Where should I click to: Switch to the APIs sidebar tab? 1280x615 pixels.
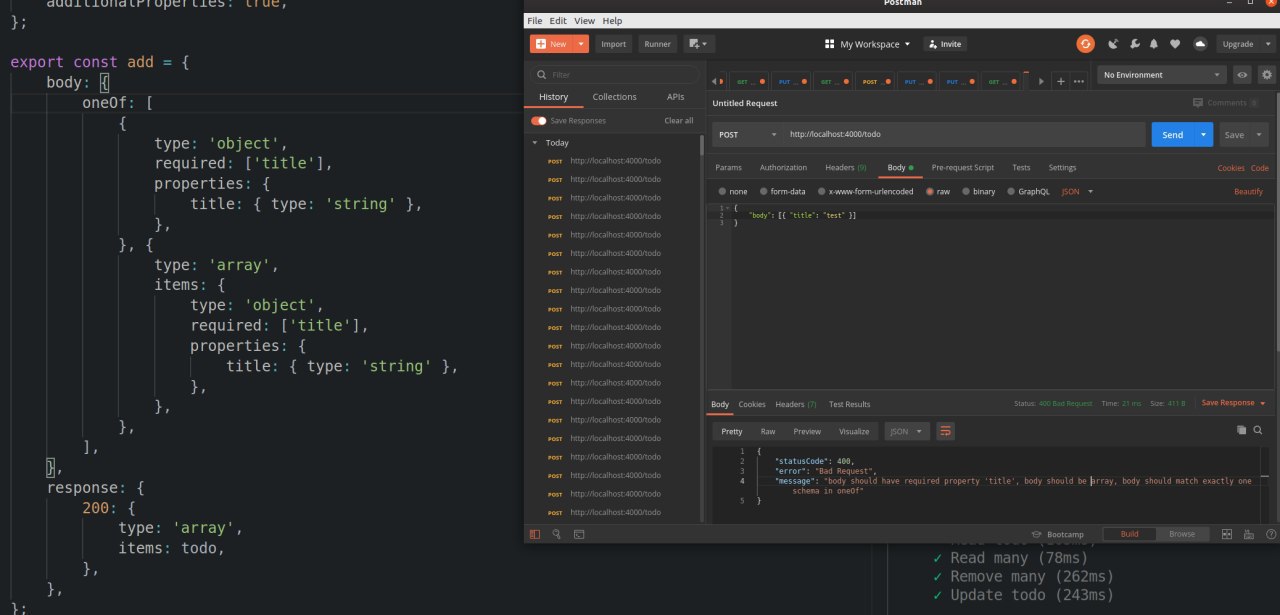(676, 97)
